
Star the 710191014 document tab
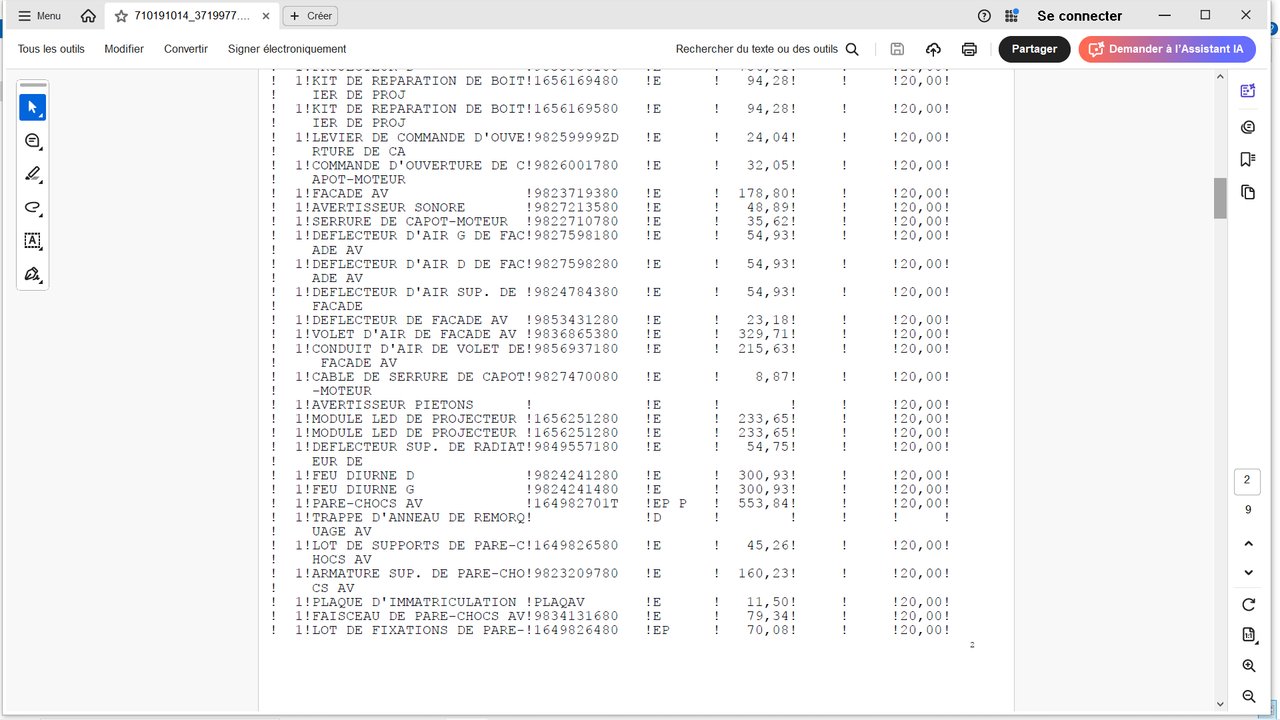pos(121,16)
